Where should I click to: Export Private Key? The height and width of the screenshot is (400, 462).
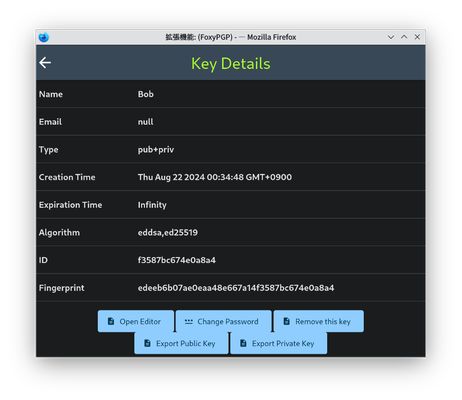pos(279,343)
